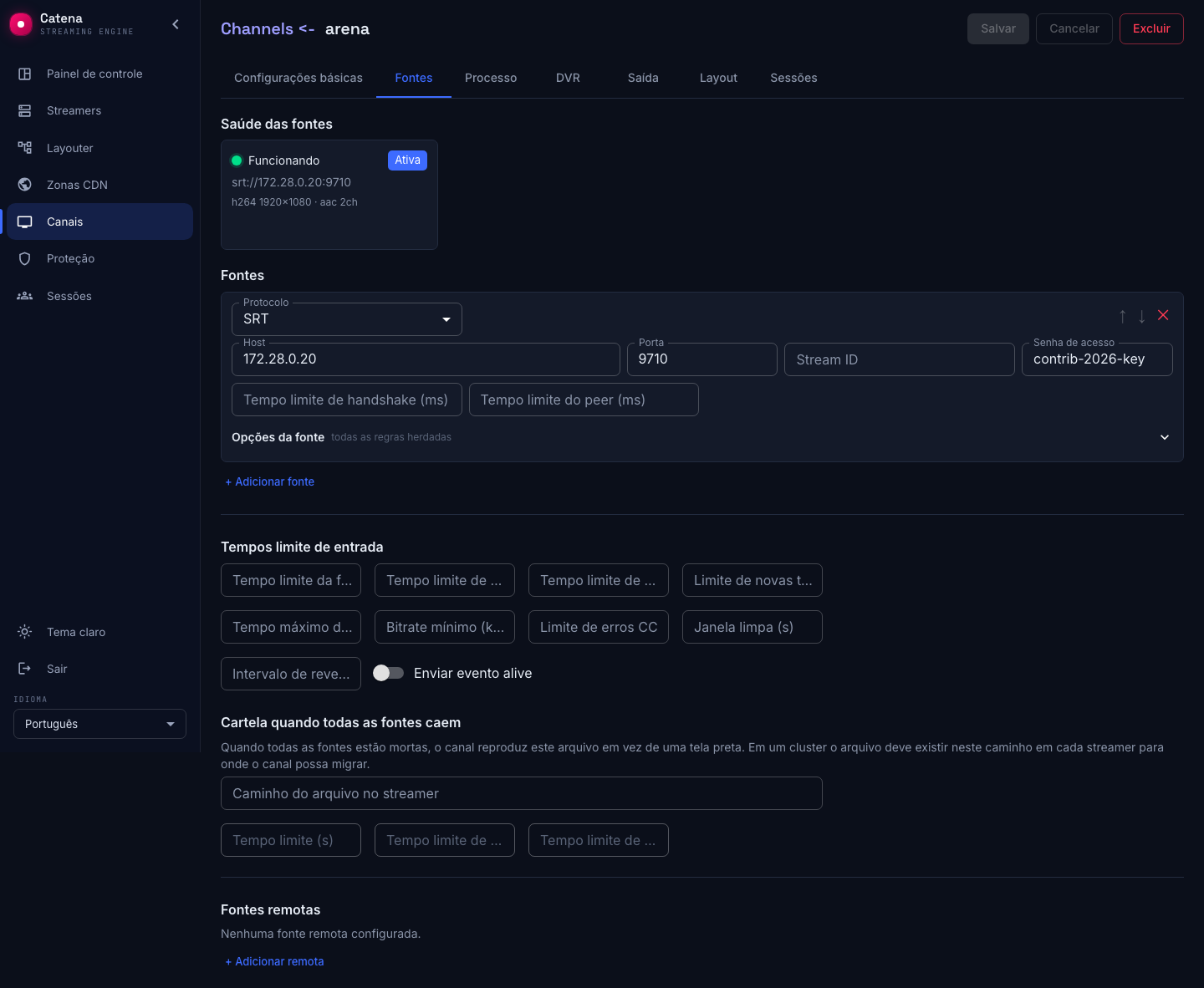Focus the Tempo limite (s) field
Image resolution: width=1204 pixels, height=988 pixels.
pos(291,840)
